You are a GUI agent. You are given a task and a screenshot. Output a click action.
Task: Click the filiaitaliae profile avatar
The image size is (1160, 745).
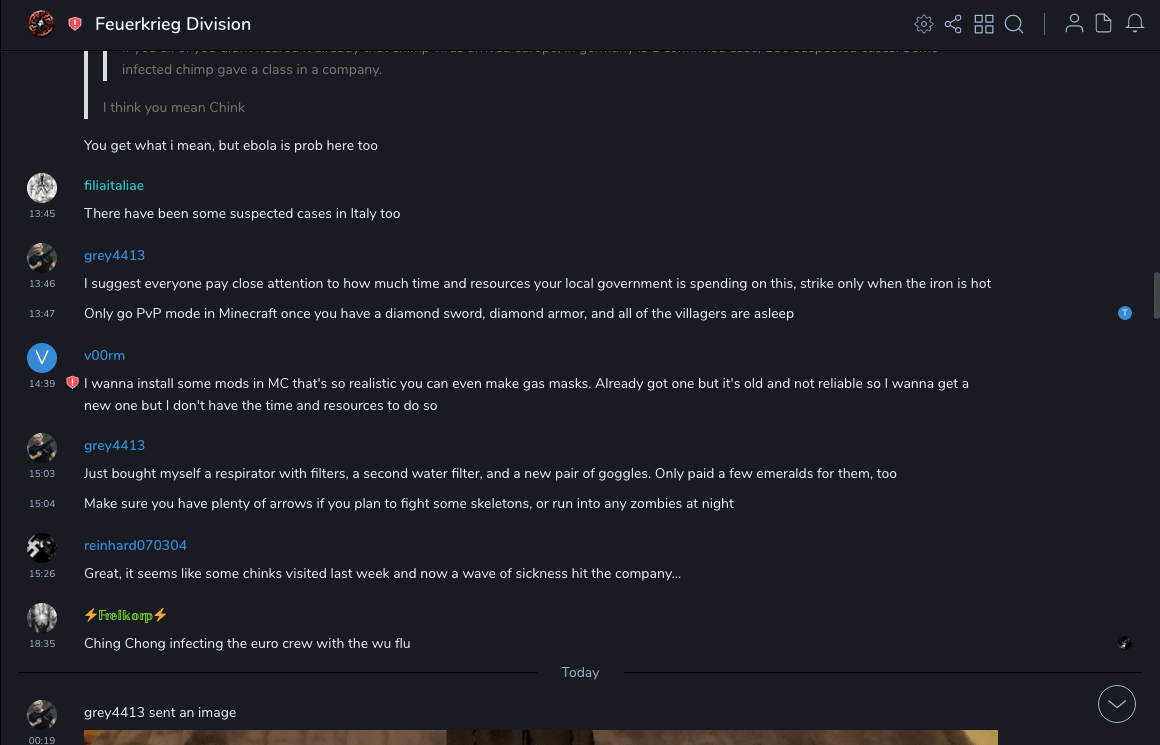tap(42, 188)
